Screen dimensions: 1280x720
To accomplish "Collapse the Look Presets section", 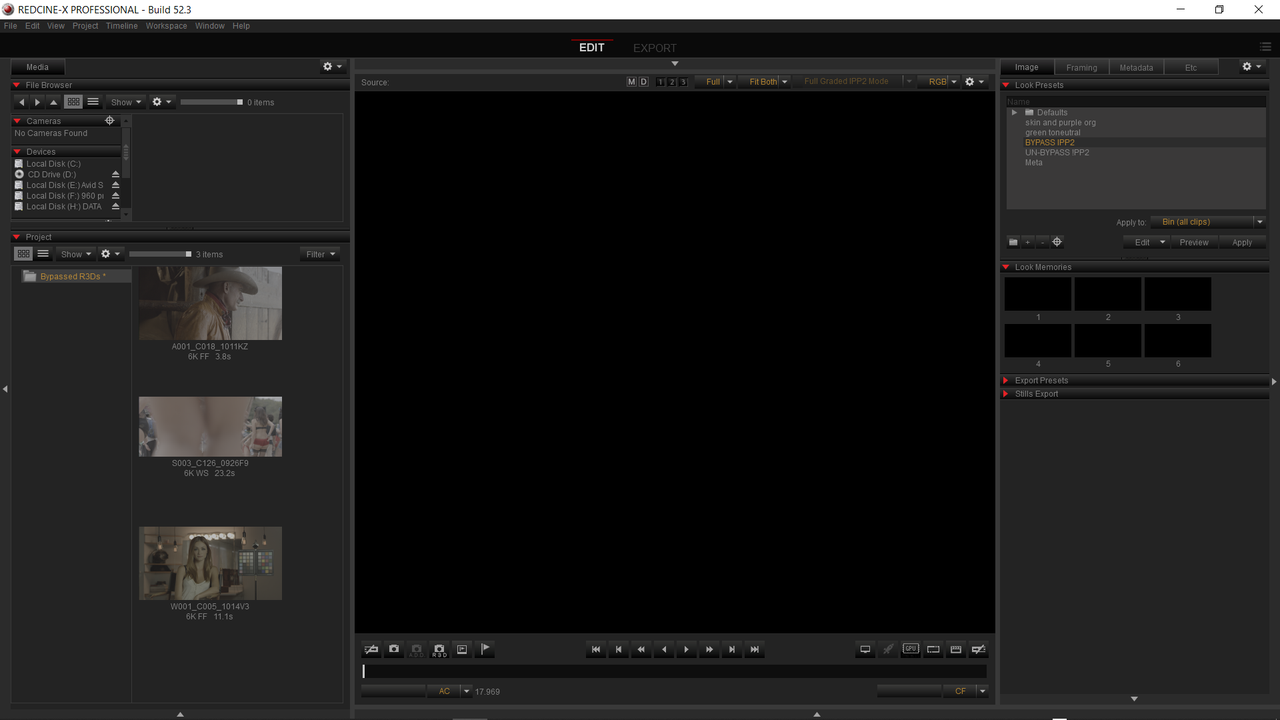I will click(x=1006, y=85).
